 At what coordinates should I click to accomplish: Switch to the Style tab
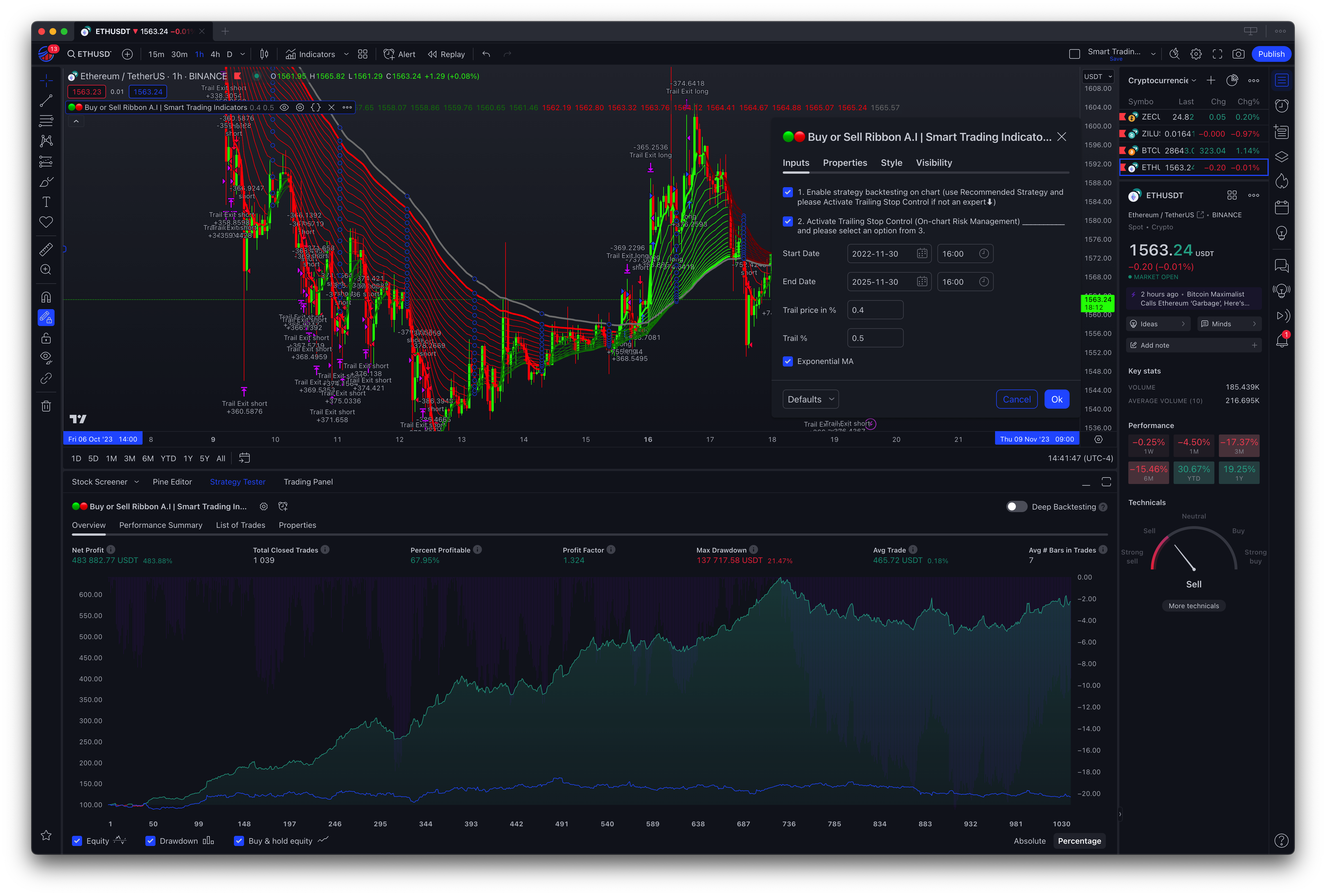[891, 163]
